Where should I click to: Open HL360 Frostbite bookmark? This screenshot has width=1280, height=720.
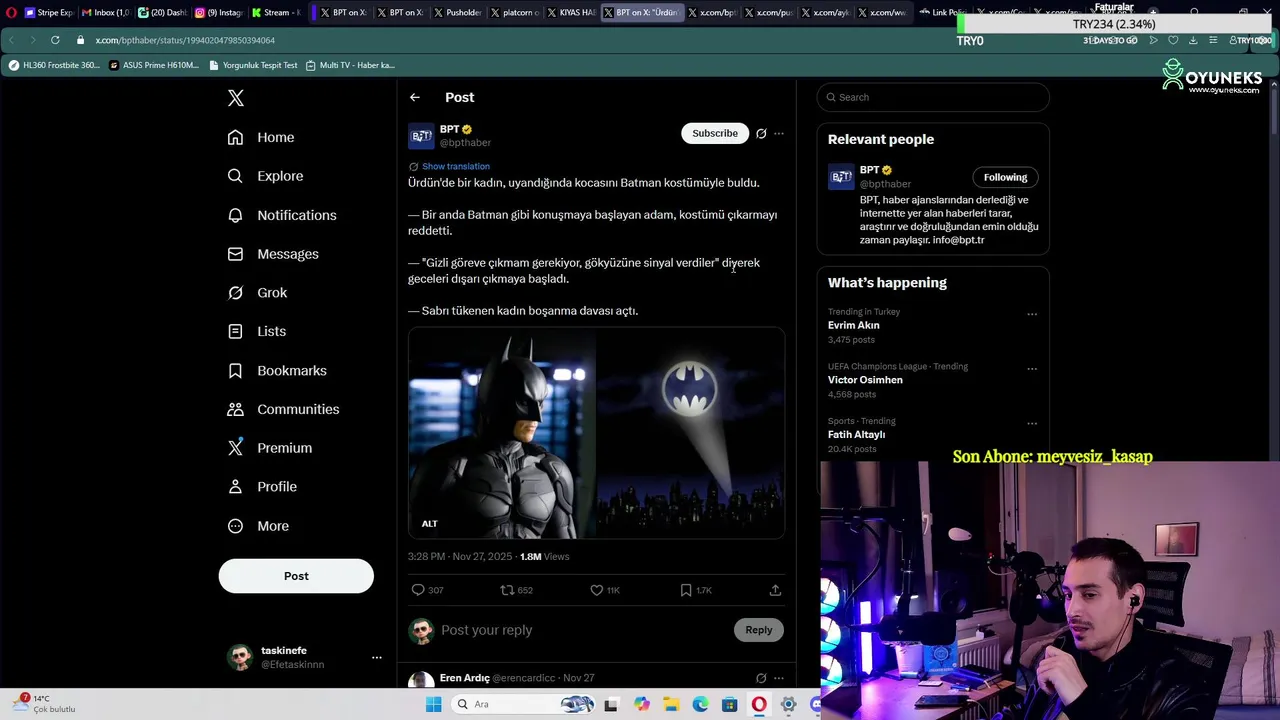point(54,65)
